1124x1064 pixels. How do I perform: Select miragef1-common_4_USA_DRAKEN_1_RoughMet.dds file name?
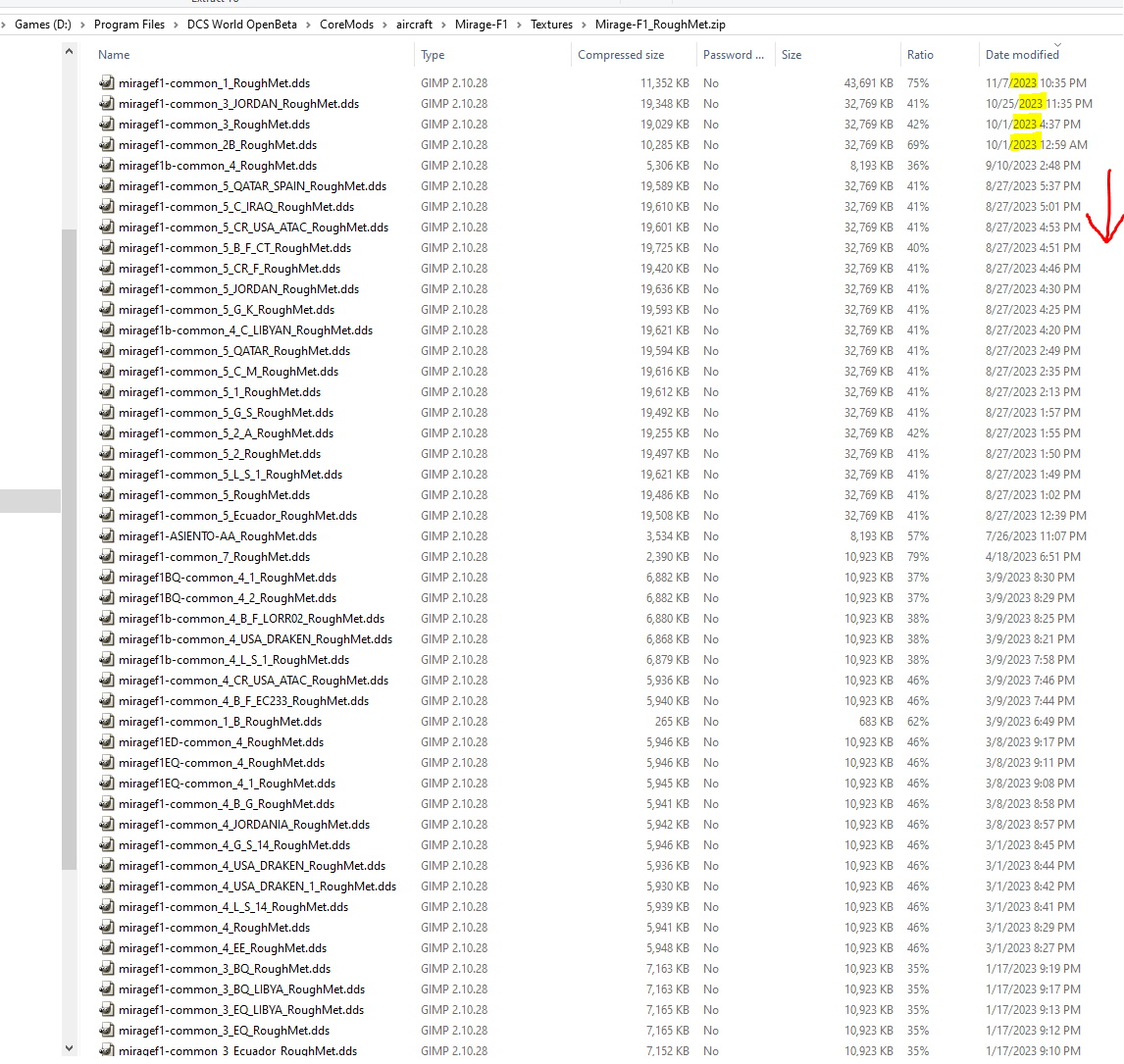point(257,887)
